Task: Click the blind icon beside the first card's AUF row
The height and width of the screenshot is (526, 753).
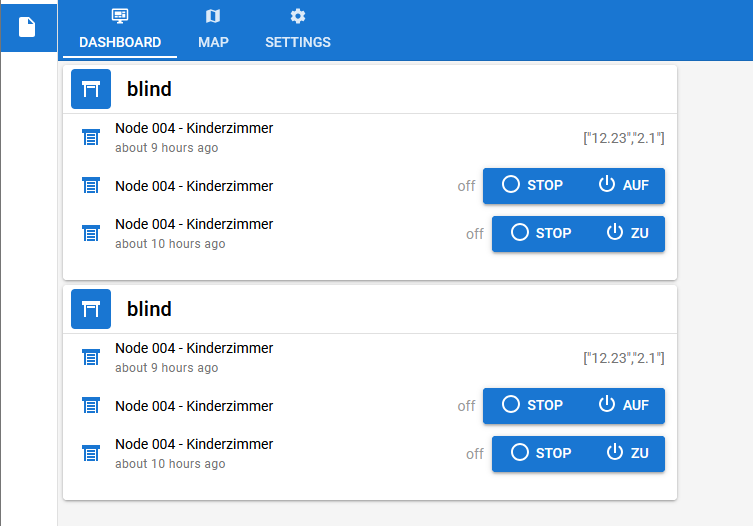Action: (x=91, y=186)
